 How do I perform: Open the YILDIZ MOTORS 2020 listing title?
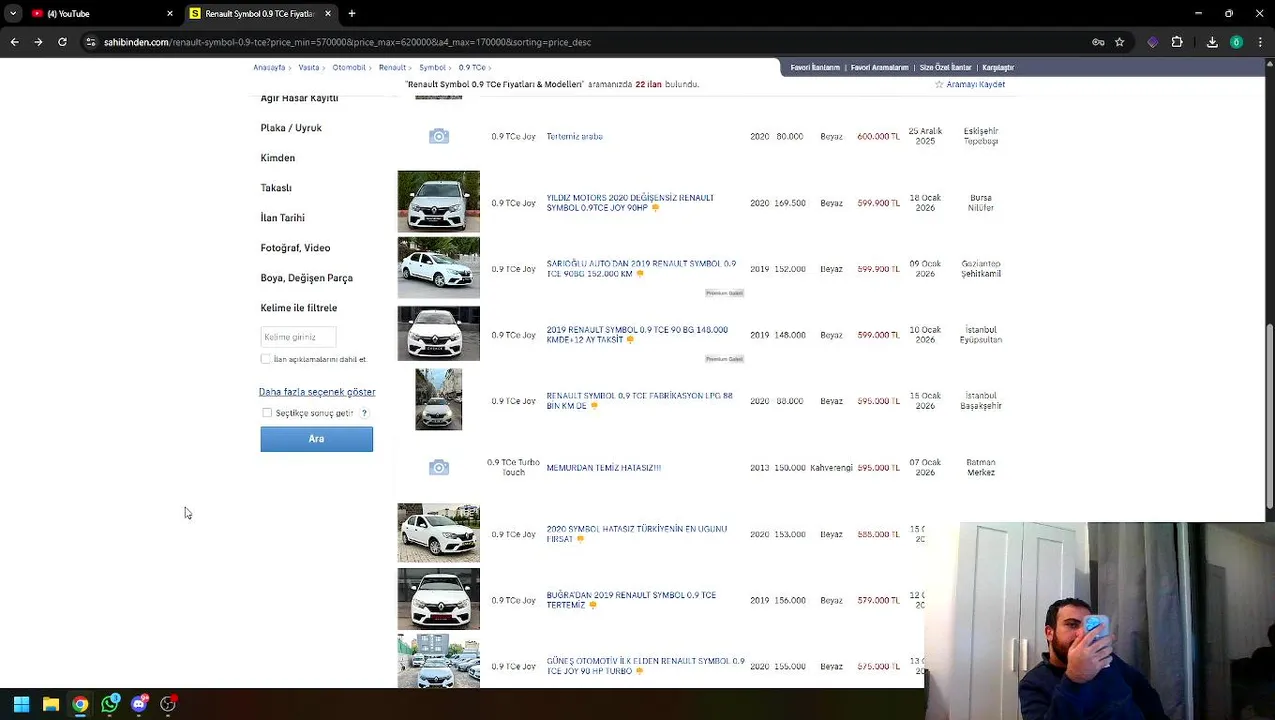630,203
